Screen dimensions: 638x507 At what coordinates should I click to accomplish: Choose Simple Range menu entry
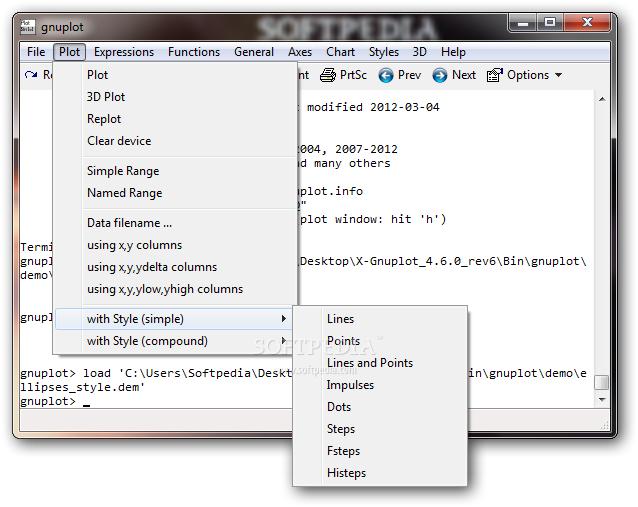pos(175,171)
